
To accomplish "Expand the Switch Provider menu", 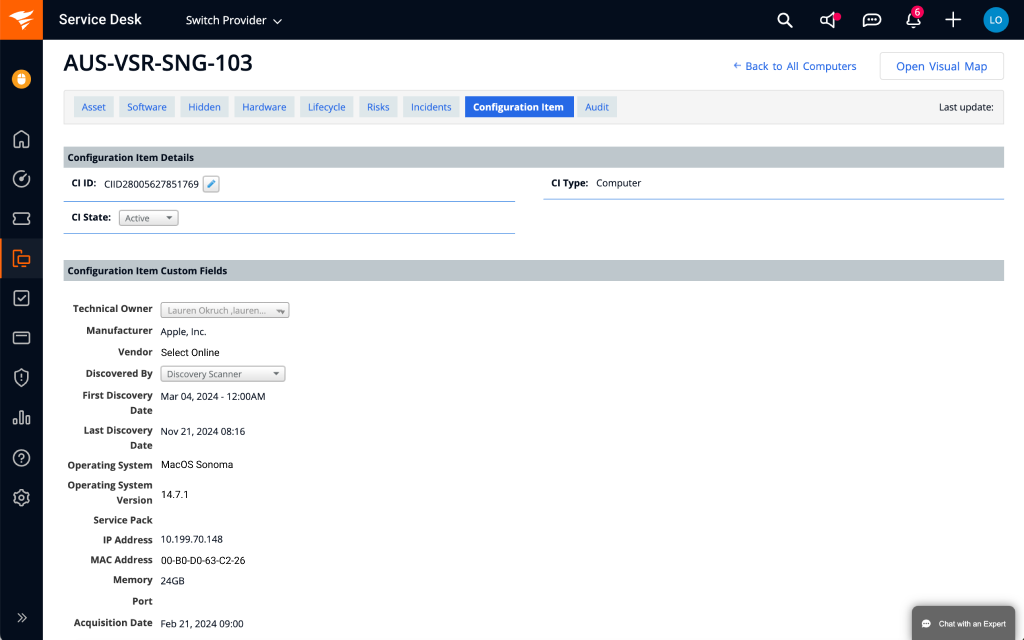I will 233,20.
